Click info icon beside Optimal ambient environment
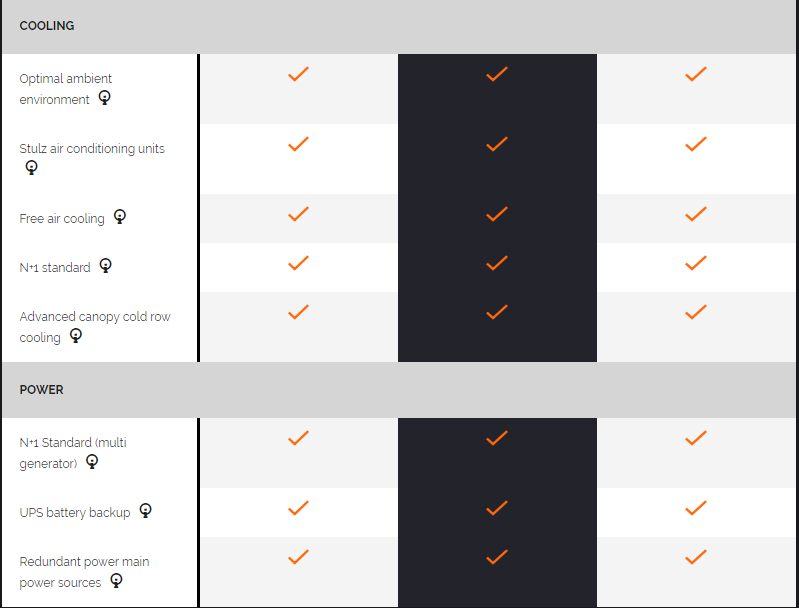799x608 pixels. [104, 98]
